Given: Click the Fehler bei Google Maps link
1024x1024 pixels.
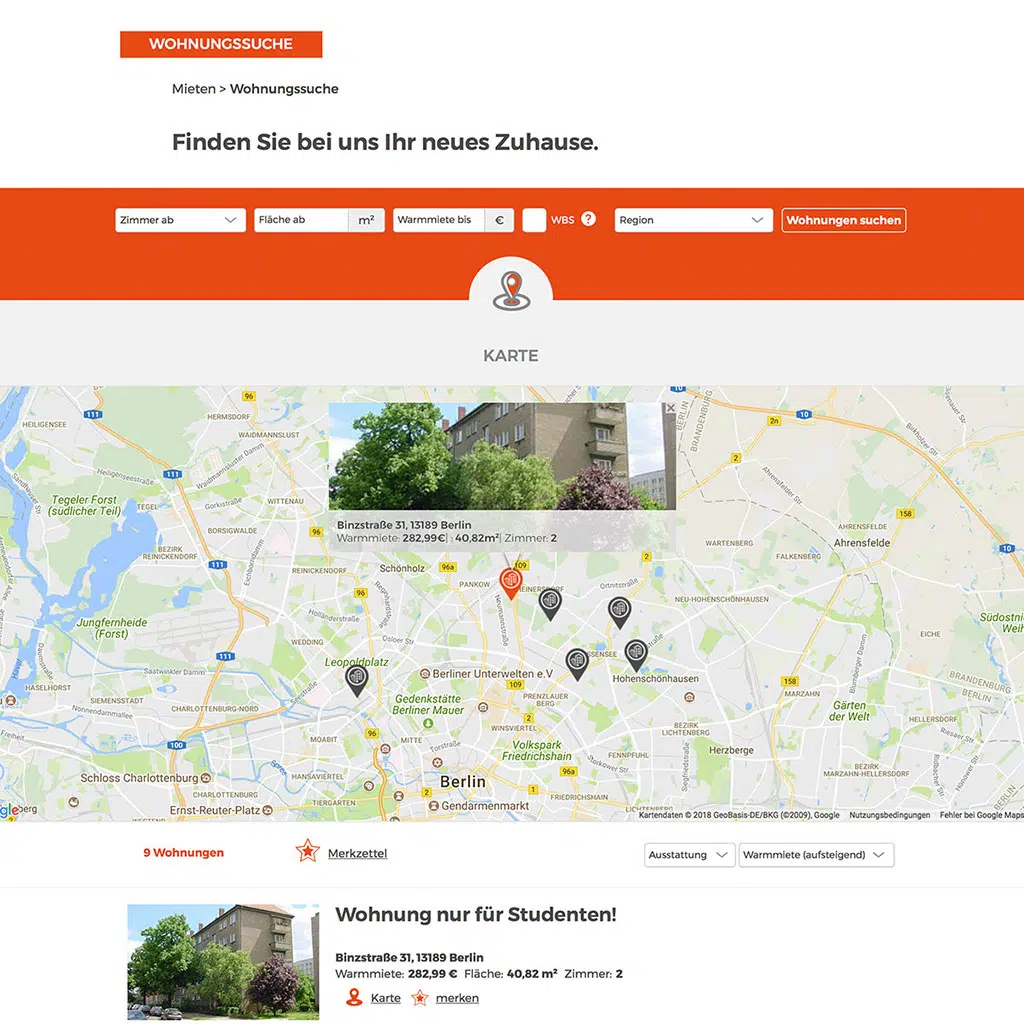Looking at the screenshot, I should pos(982,815).
